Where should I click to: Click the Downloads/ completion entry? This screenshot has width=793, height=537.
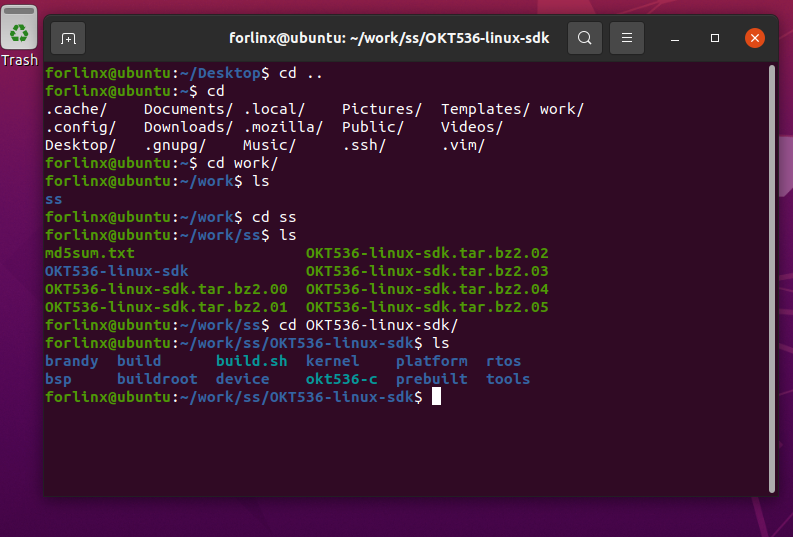188,127
